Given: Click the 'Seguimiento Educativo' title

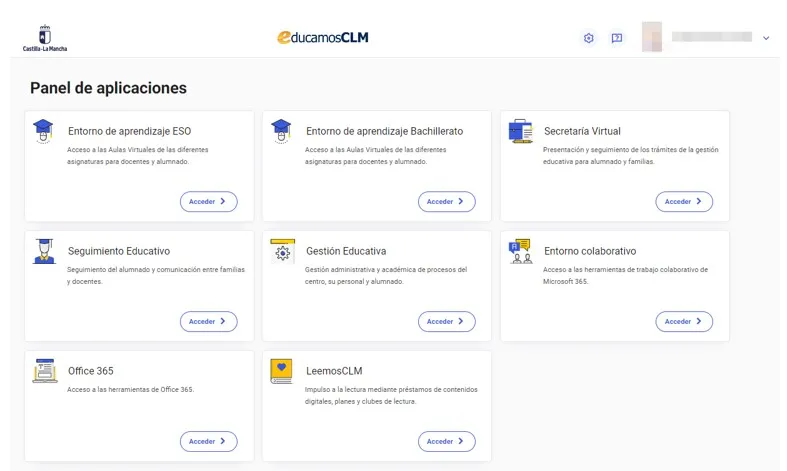Looking at the screenshot, I should [x=119, y=251].
